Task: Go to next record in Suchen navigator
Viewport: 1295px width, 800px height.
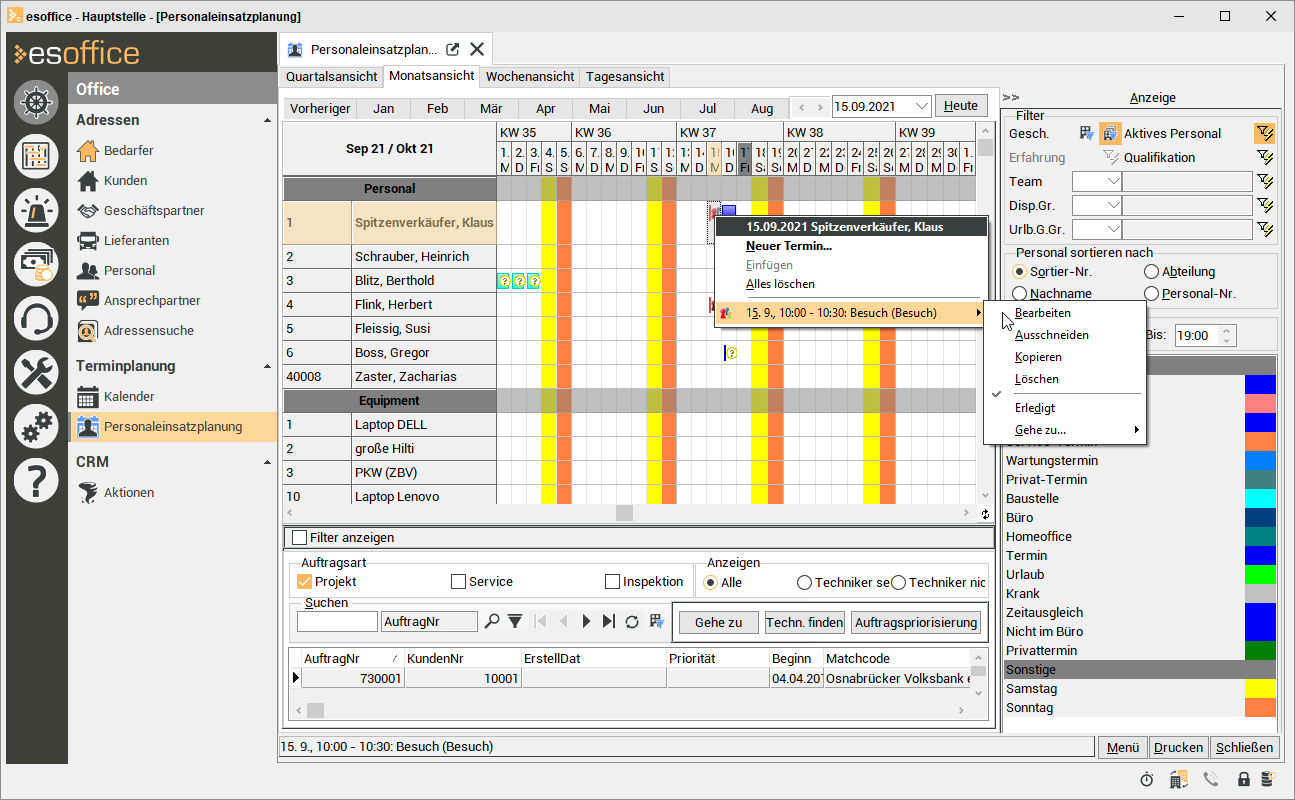Action: 586,621
